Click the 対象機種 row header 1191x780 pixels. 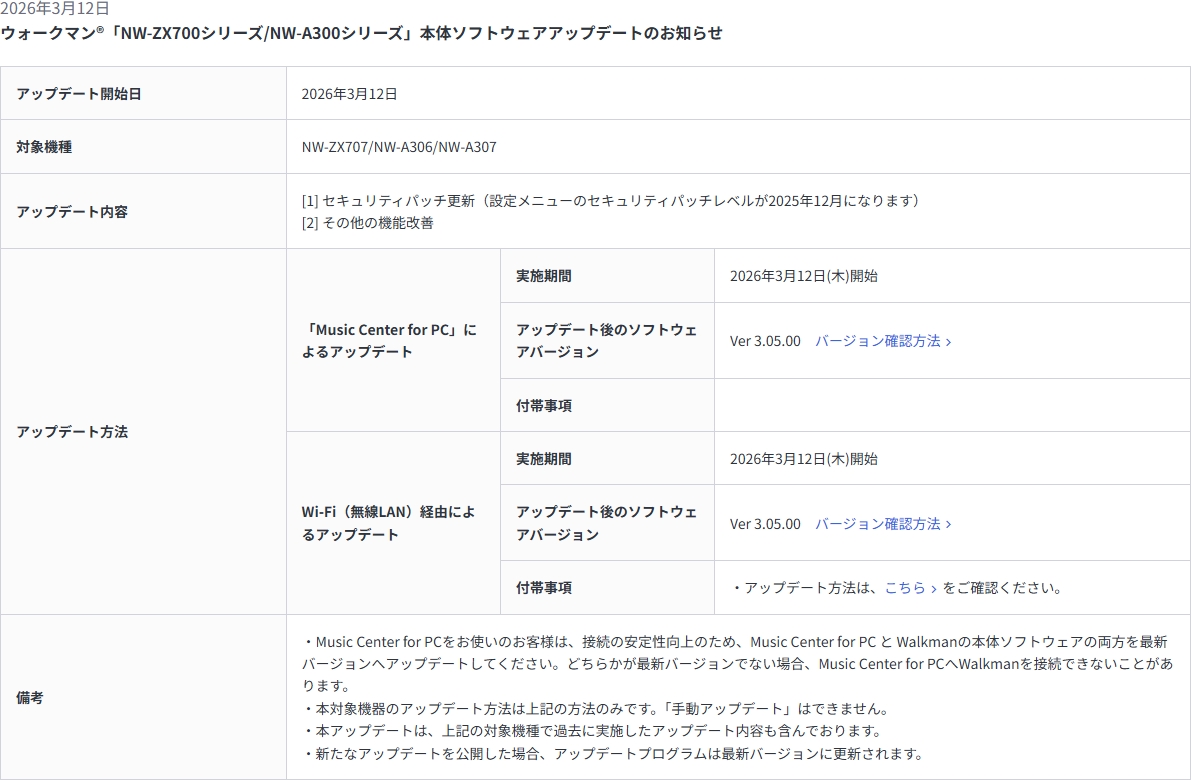44,147
